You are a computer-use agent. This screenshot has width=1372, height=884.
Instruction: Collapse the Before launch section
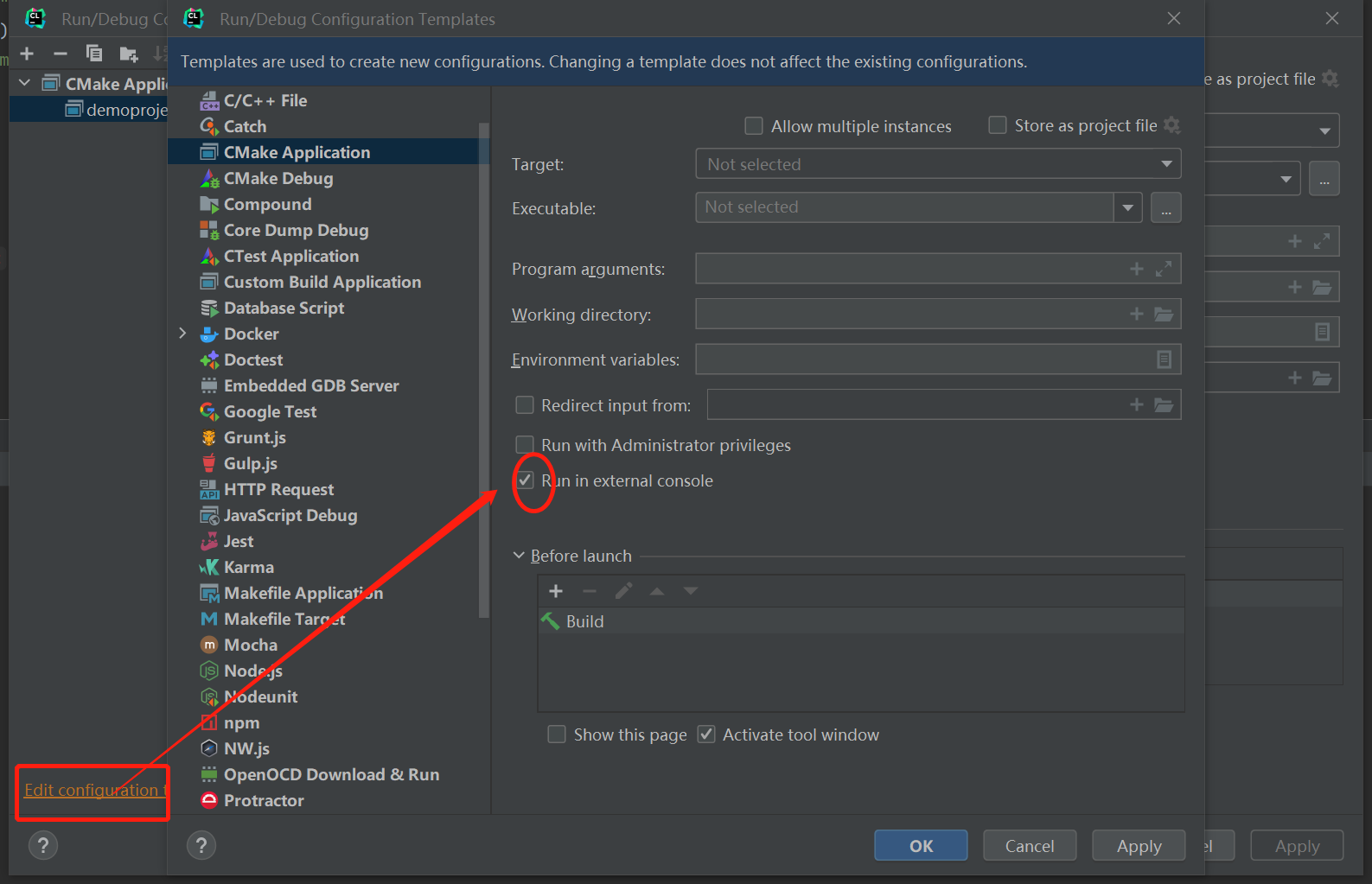519,556
